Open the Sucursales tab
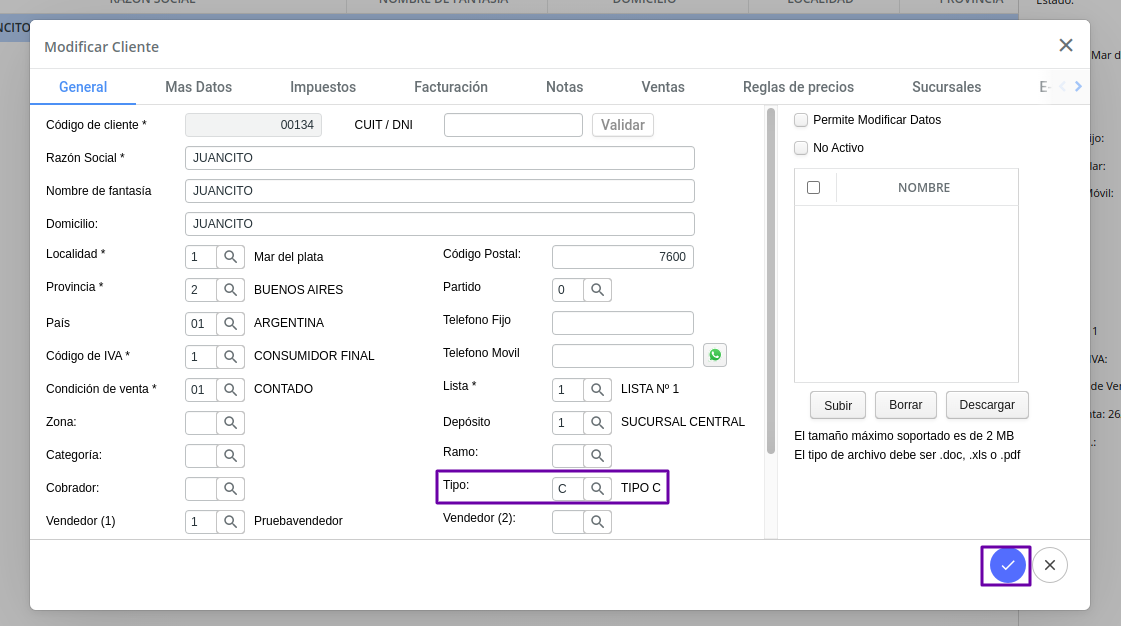 click(947, 86)
